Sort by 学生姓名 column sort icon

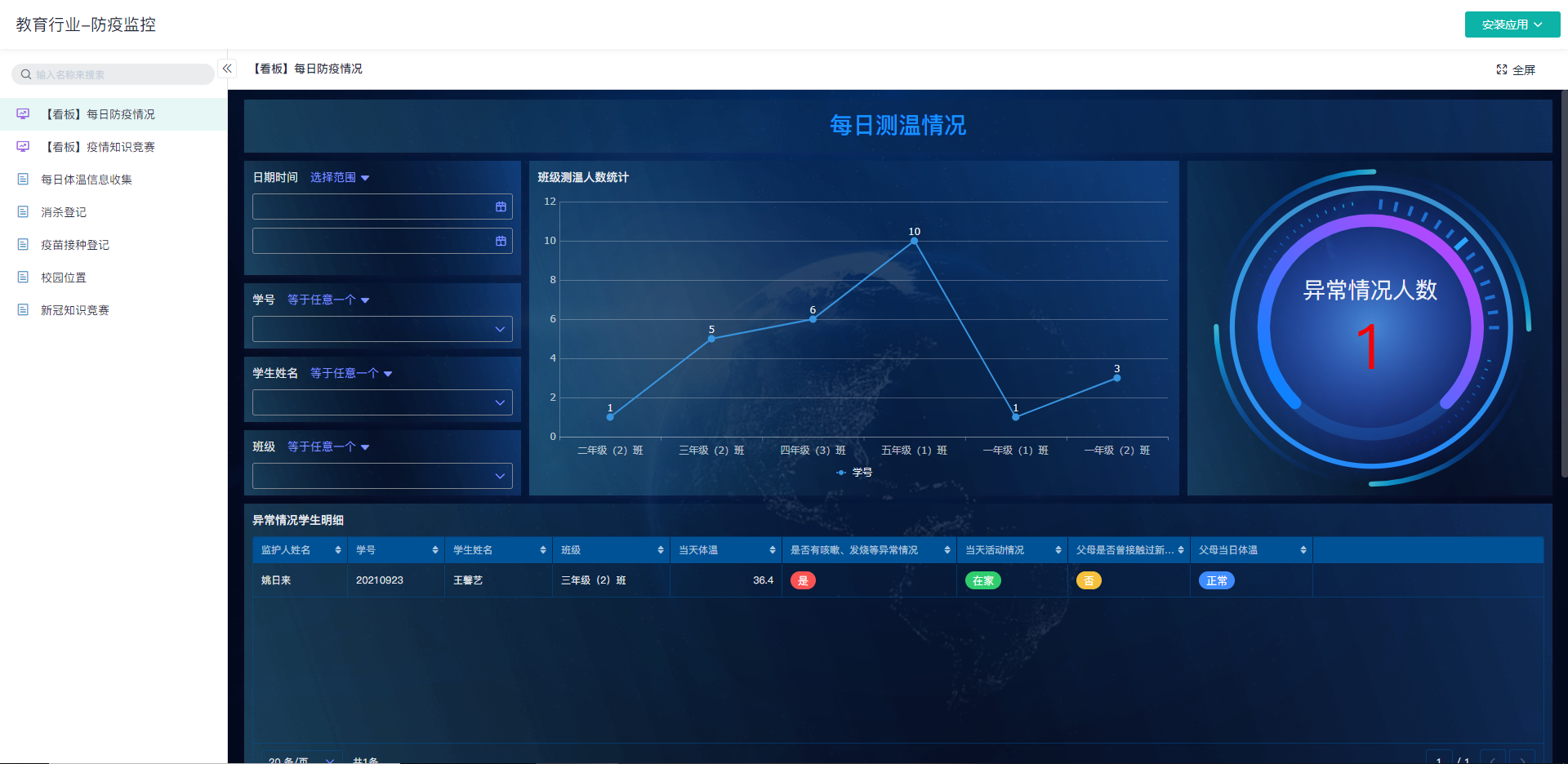click(x=543, y=550)
